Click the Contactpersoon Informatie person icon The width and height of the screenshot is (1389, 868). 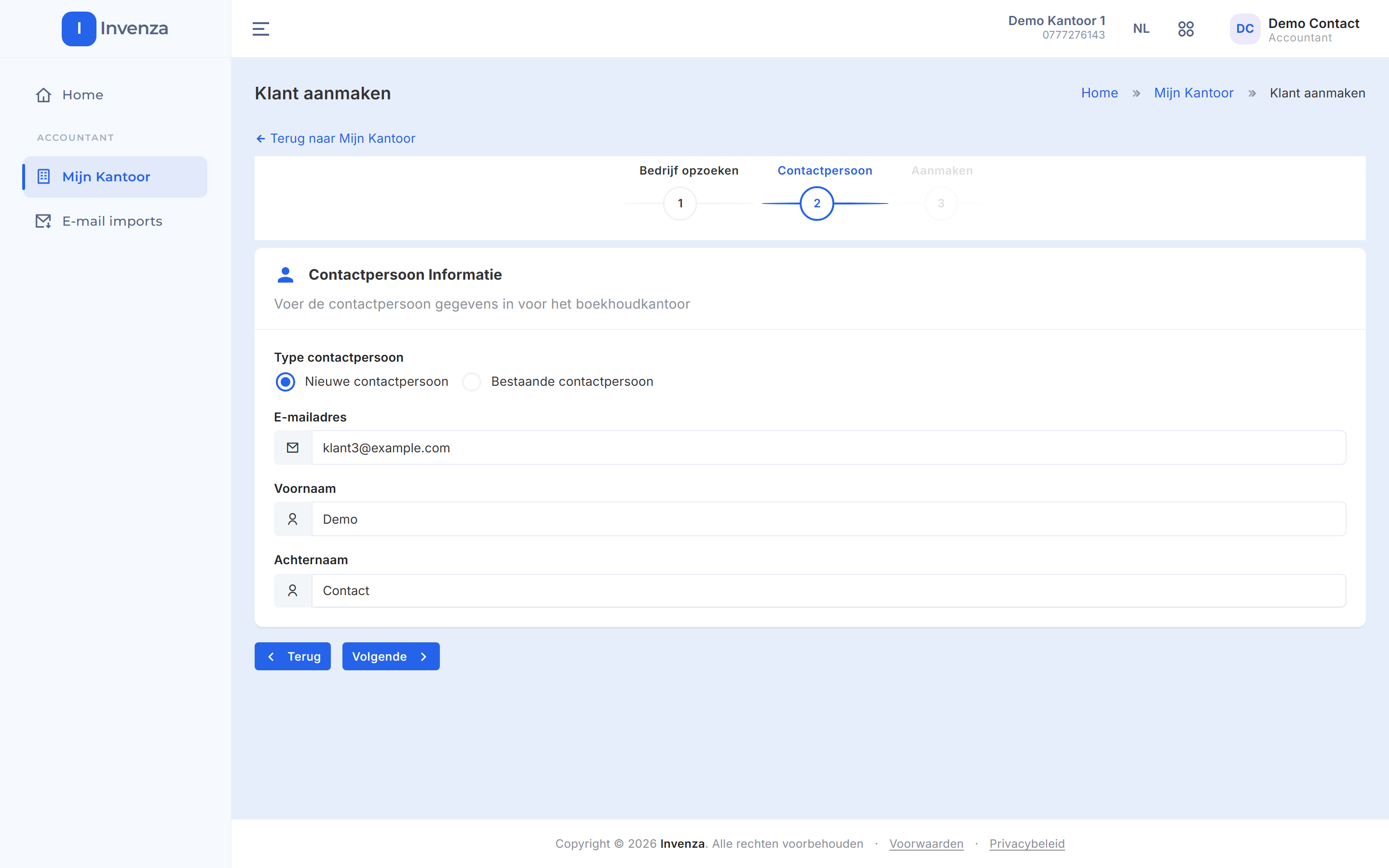pos(285,275)
